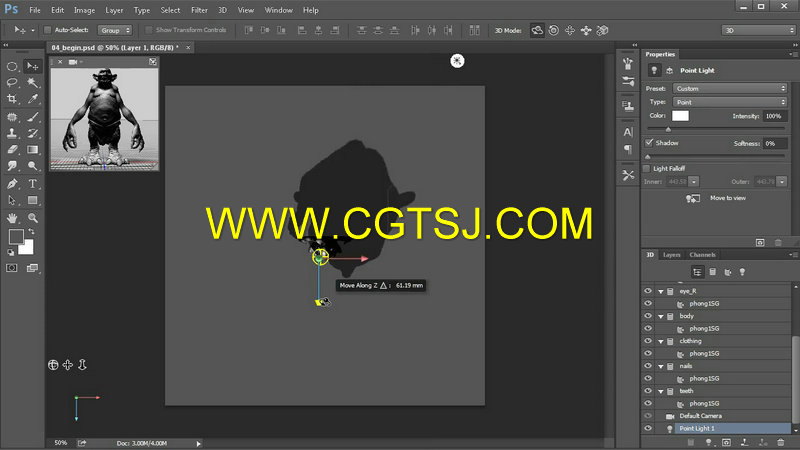Viewport: 800px width, 450px height.
Task: Delete the selected 3D item with trash icon
Action: click(x=781, y=442)
